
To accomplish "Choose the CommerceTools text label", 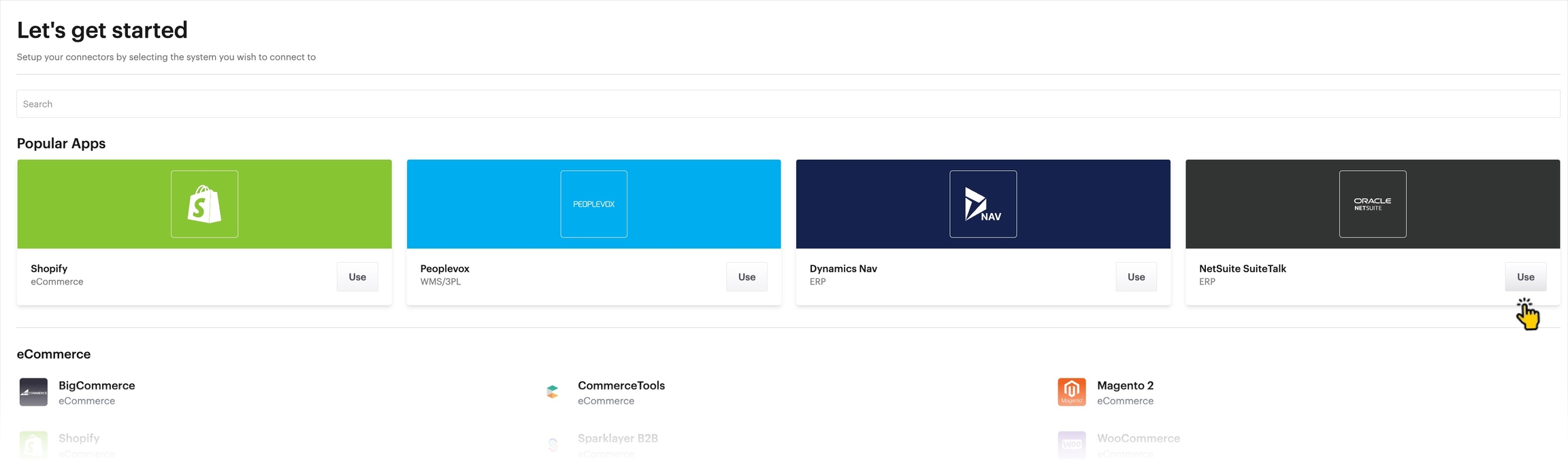I will pyautogui.click(x=621, y=385).
